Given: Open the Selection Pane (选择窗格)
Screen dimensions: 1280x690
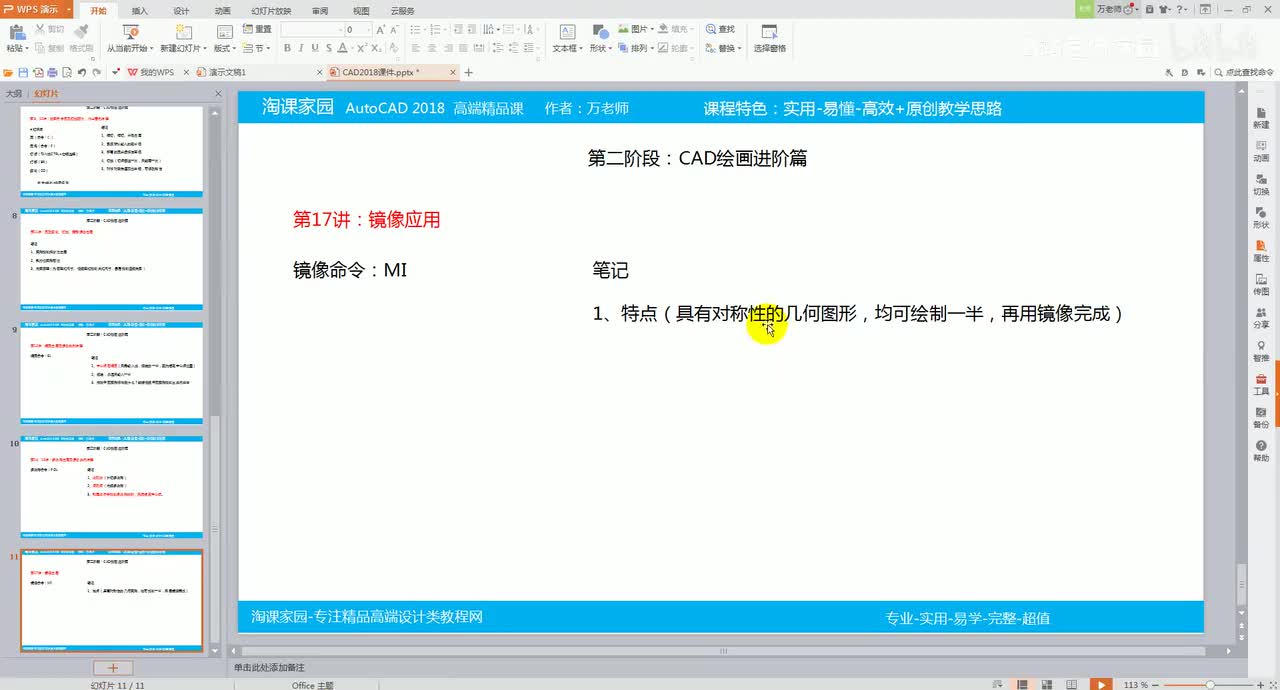Looking at the screenshot, I should [769, 38].
